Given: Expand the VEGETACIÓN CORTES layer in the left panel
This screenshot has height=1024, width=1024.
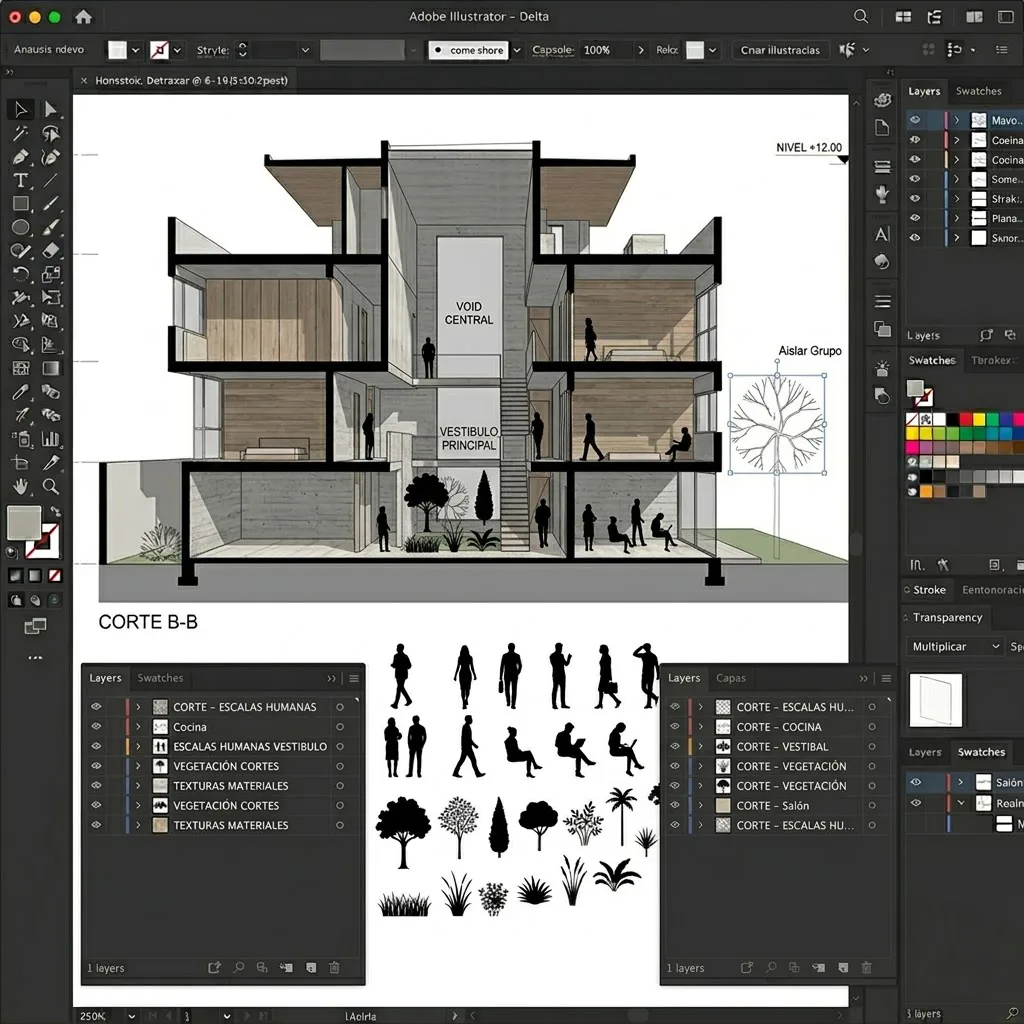Looking at the screenshot, I should pyautogui.click(x=139, y=766).
